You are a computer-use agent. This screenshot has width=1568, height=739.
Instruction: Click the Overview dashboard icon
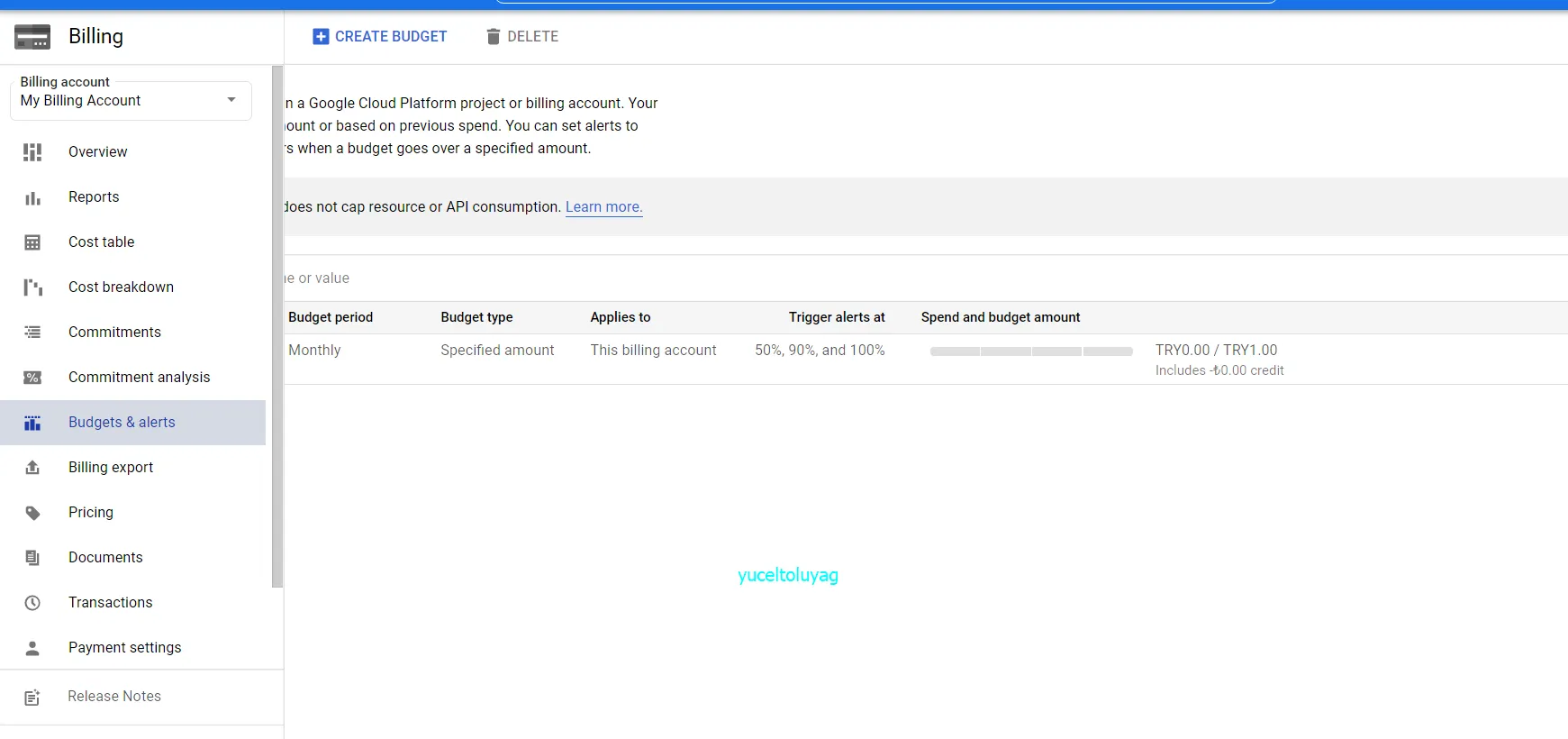(32, 152)
